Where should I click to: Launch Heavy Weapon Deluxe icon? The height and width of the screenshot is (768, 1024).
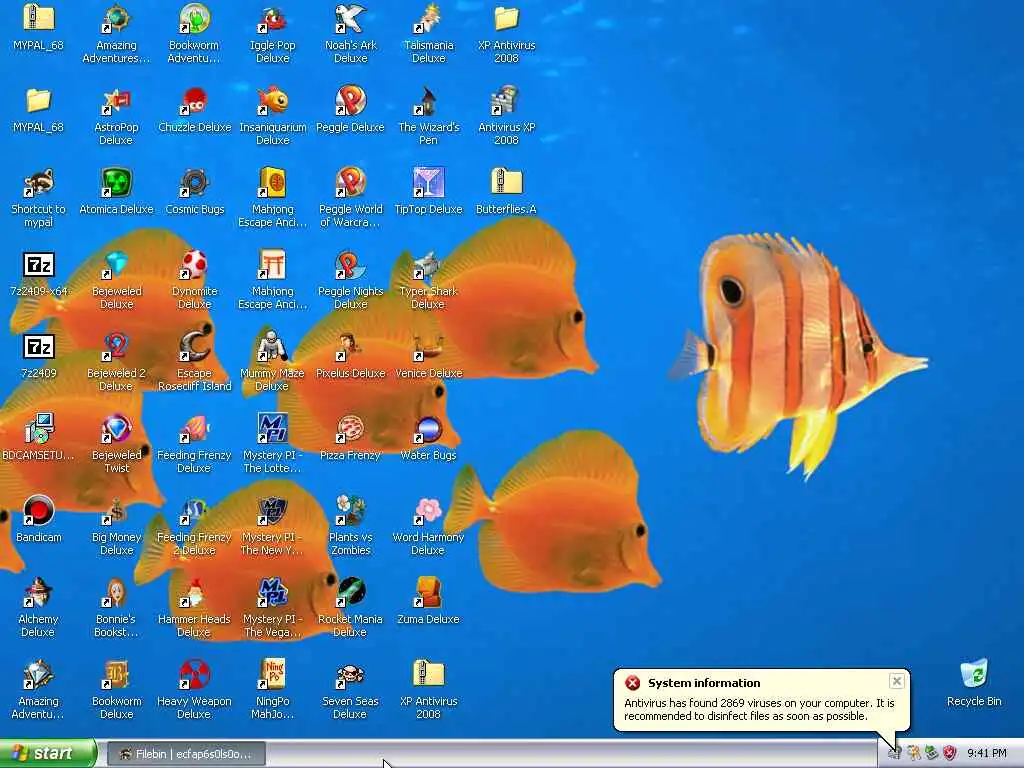pyautogui.click(x=194, y=675)
